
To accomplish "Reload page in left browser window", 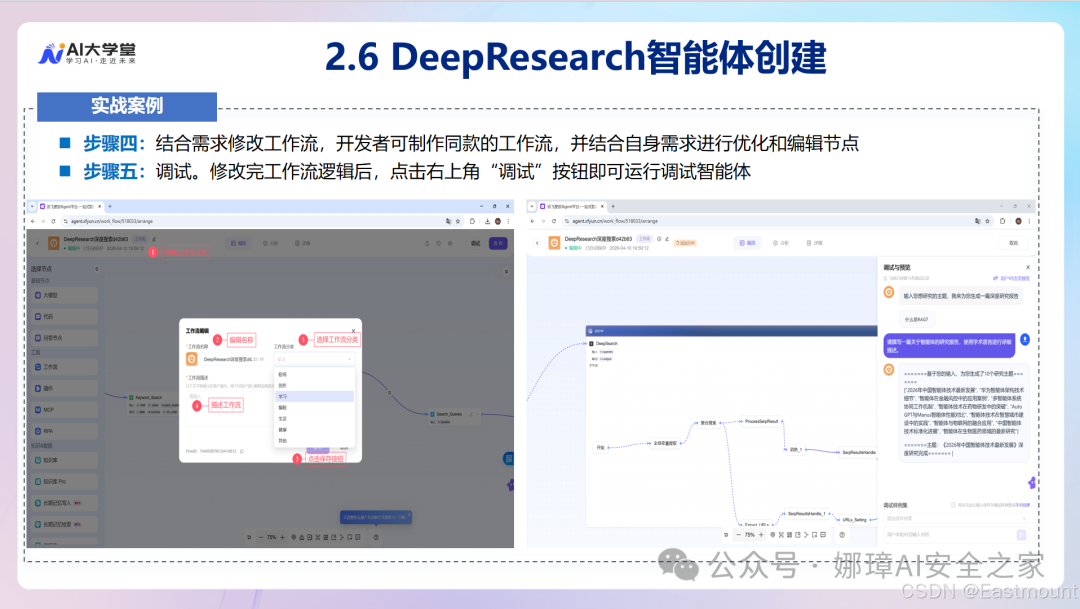I will pos(53,221).
